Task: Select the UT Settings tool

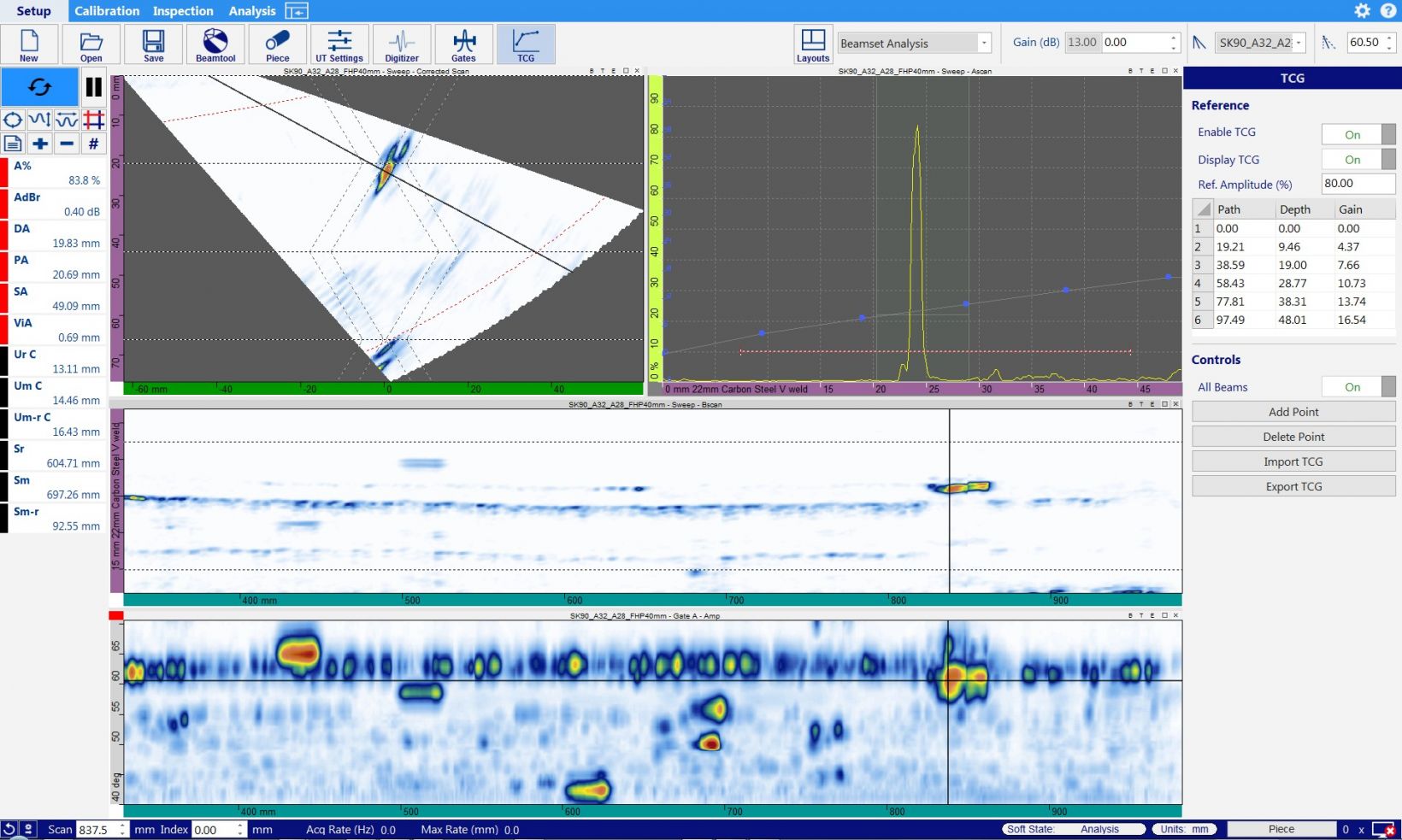Action: pyautogui.click(x=339, y=44)
